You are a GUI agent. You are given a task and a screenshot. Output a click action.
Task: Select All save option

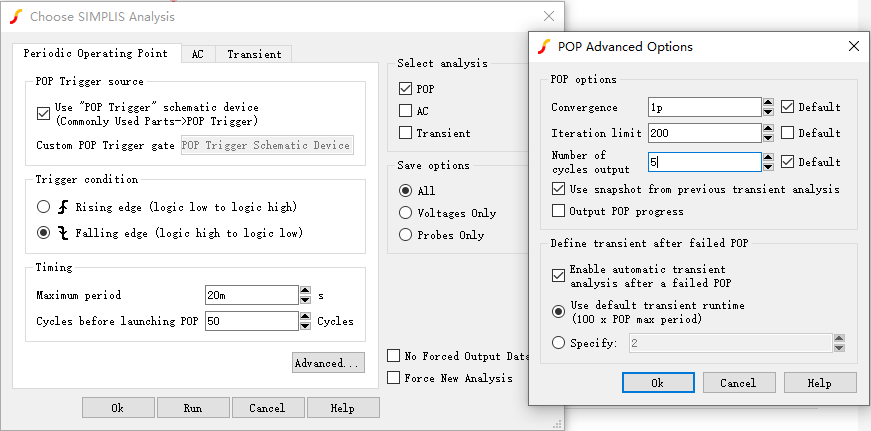[x=406, y=191]
